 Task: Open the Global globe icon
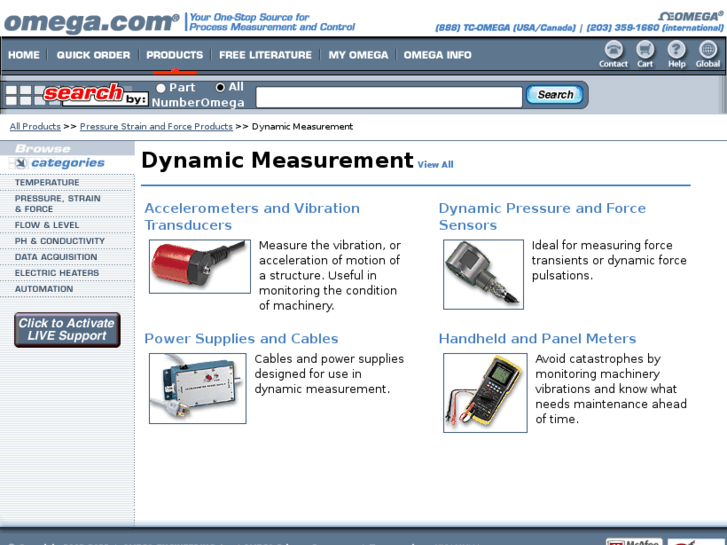(708, 54)
